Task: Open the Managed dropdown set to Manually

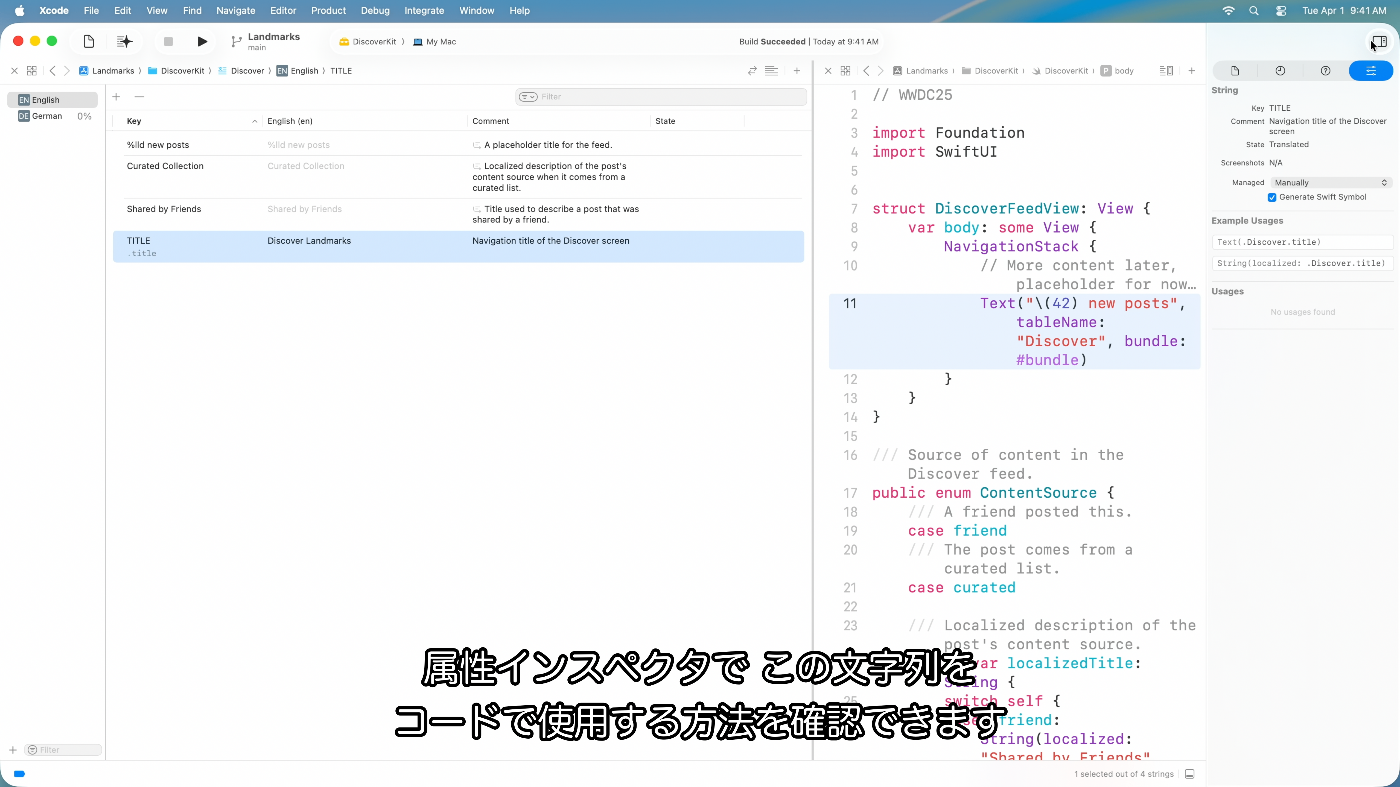Action: (1330, 183)
